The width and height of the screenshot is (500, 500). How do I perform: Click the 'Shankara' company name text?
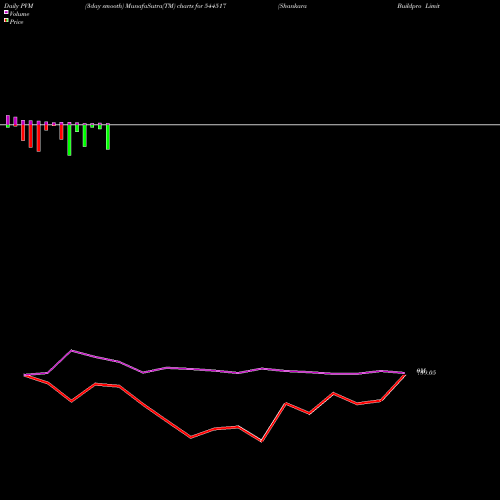[x=292, y=6]
